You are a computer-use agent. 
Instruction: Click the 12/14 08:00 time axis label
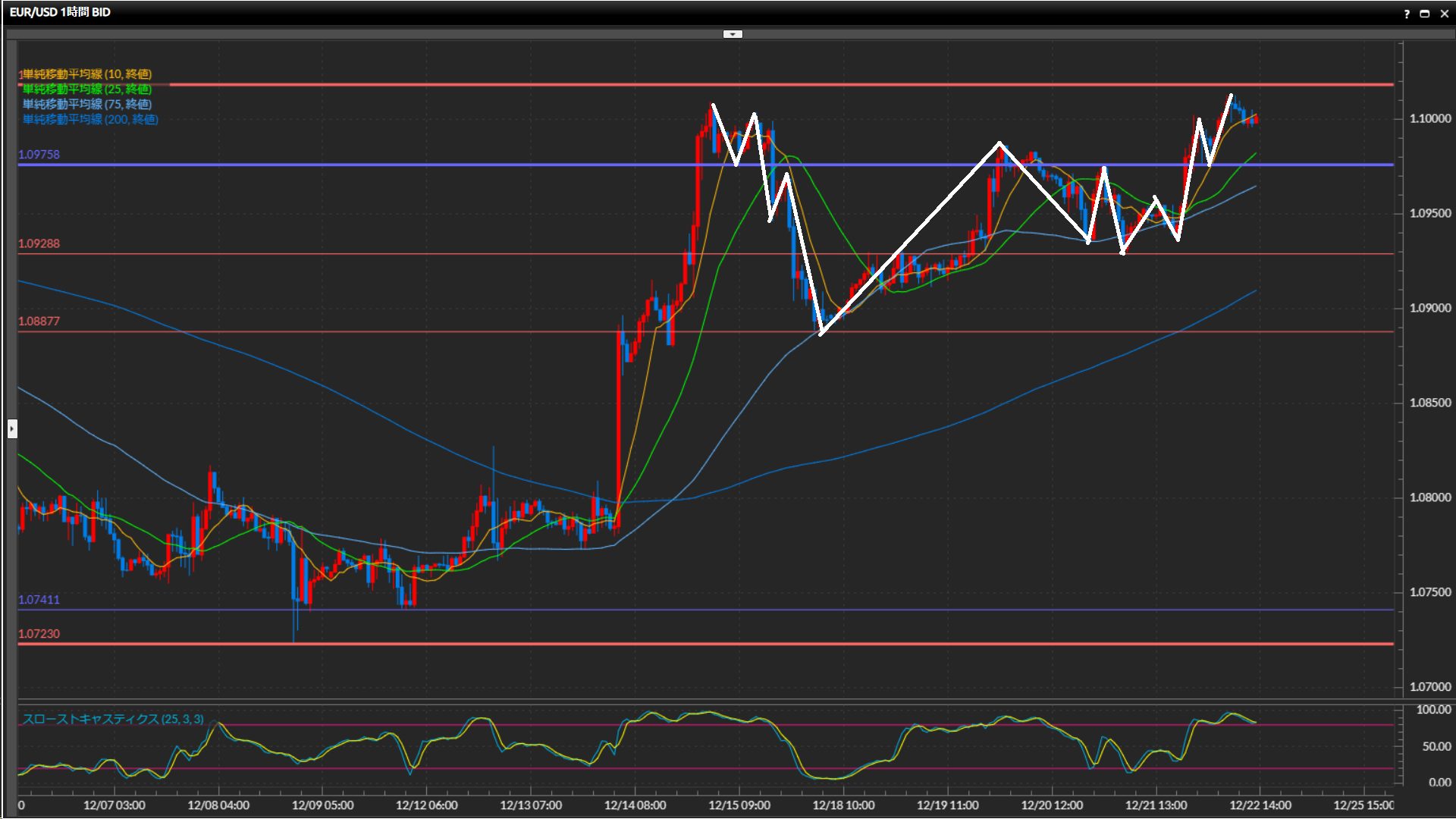tap(635, 805)
